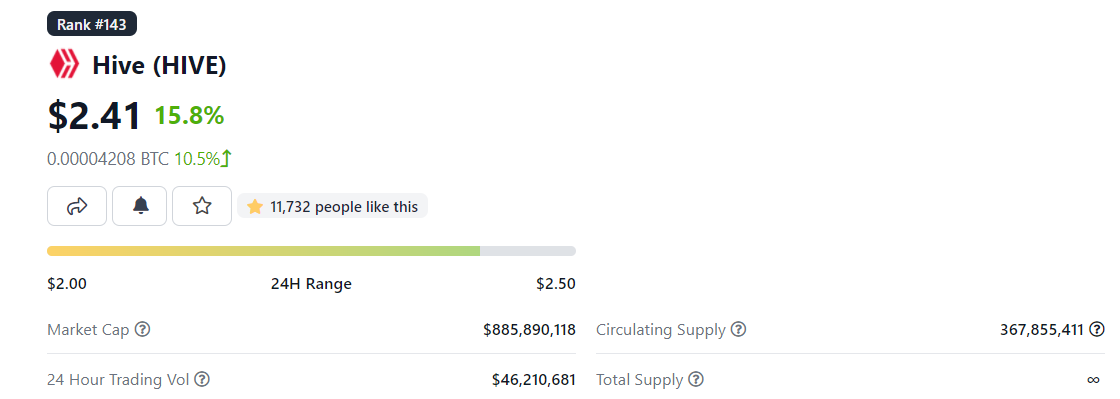This screenshot has width=1120, height=399.
Task: Click 11,732 people like this label
Action: [x=344, y=207]
